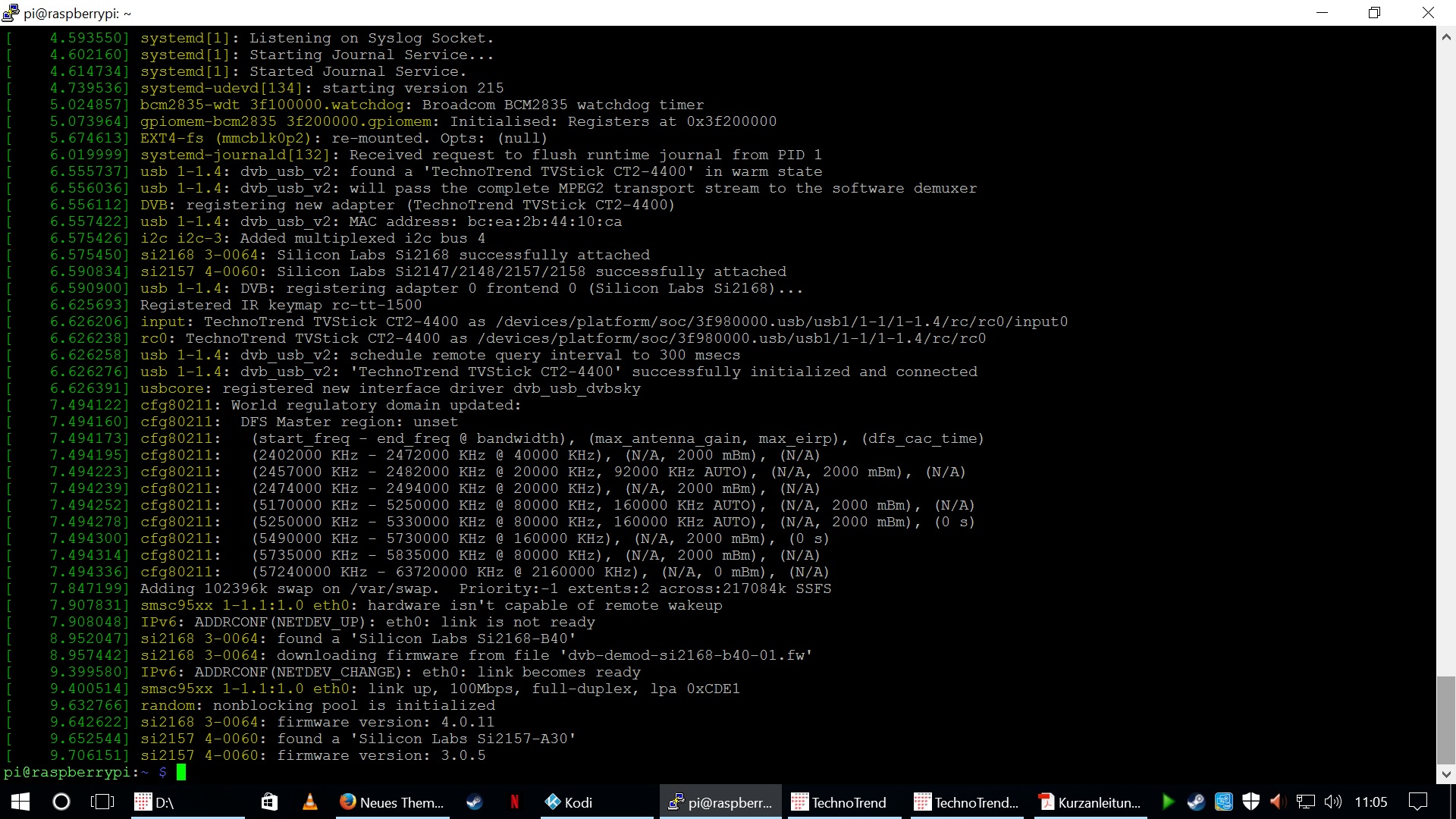The image size is (1456, 819).
Task: Select the pi@raspberr... PuTTY taskbar button
Action: [x=720, y=802]
